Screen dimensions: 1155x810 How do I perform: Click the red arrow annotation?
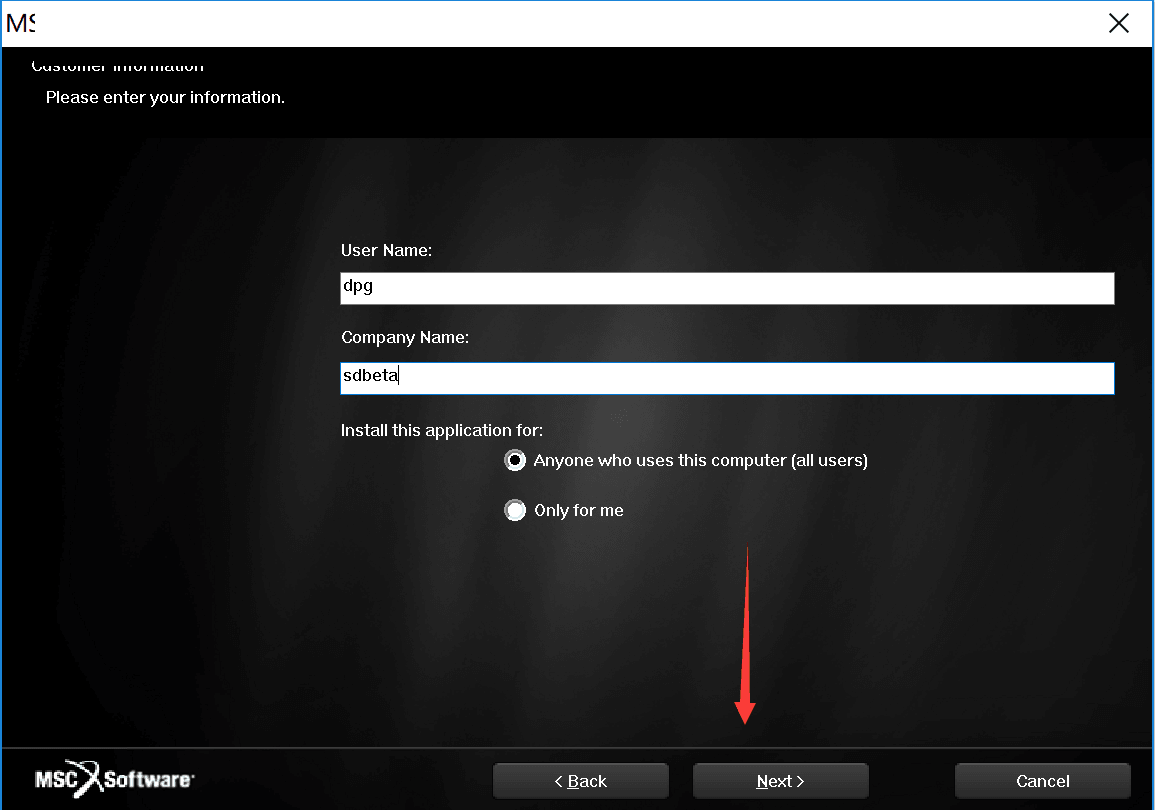[x=745, y=635]
